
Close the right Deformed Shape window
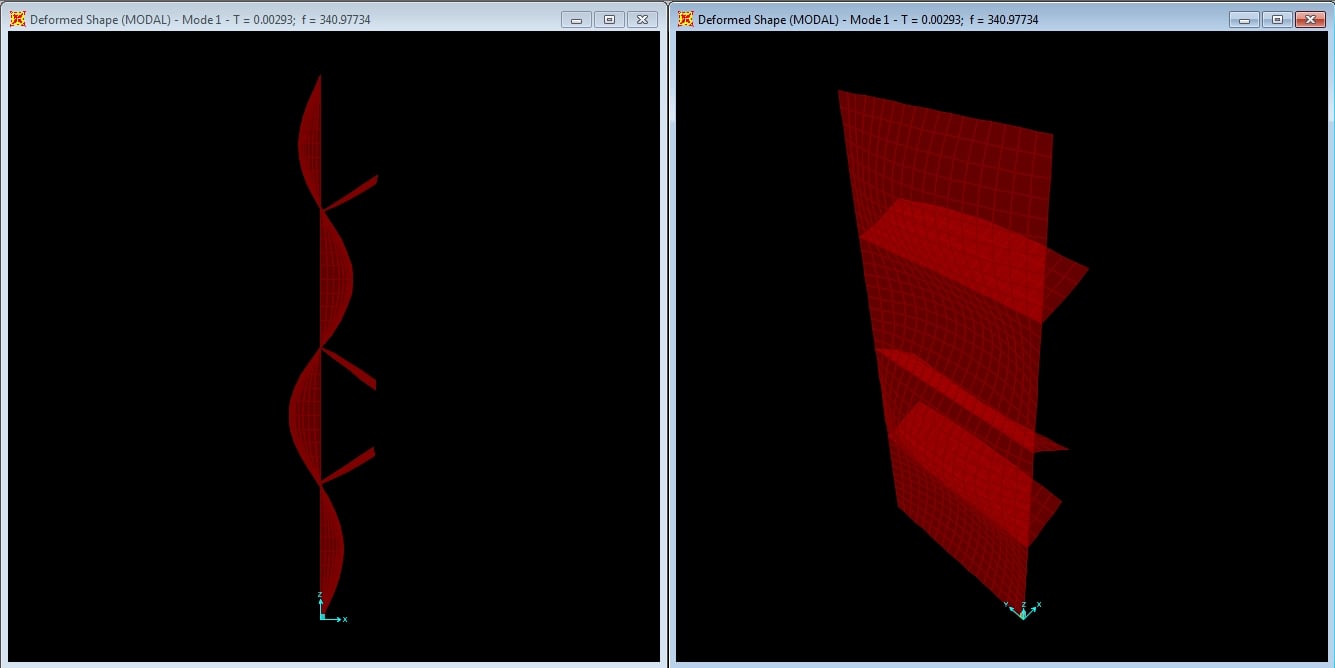pyautogui.click(x=1309, y=19)
